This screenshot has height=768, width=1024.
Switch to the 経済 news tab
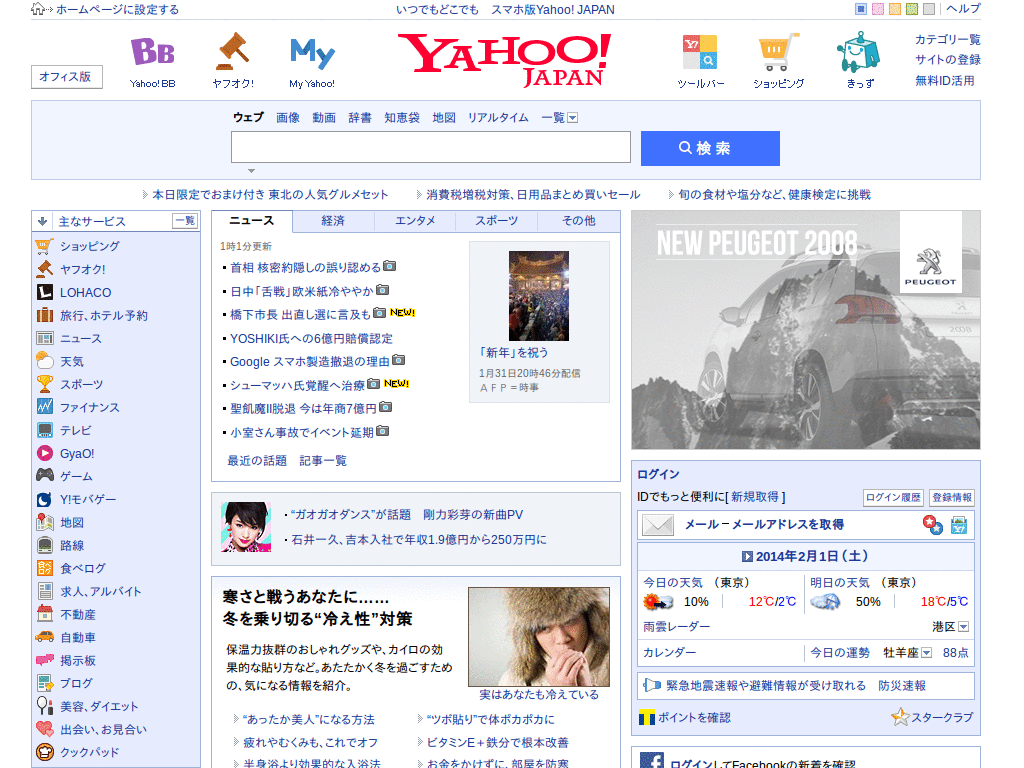tap(332, 221)
